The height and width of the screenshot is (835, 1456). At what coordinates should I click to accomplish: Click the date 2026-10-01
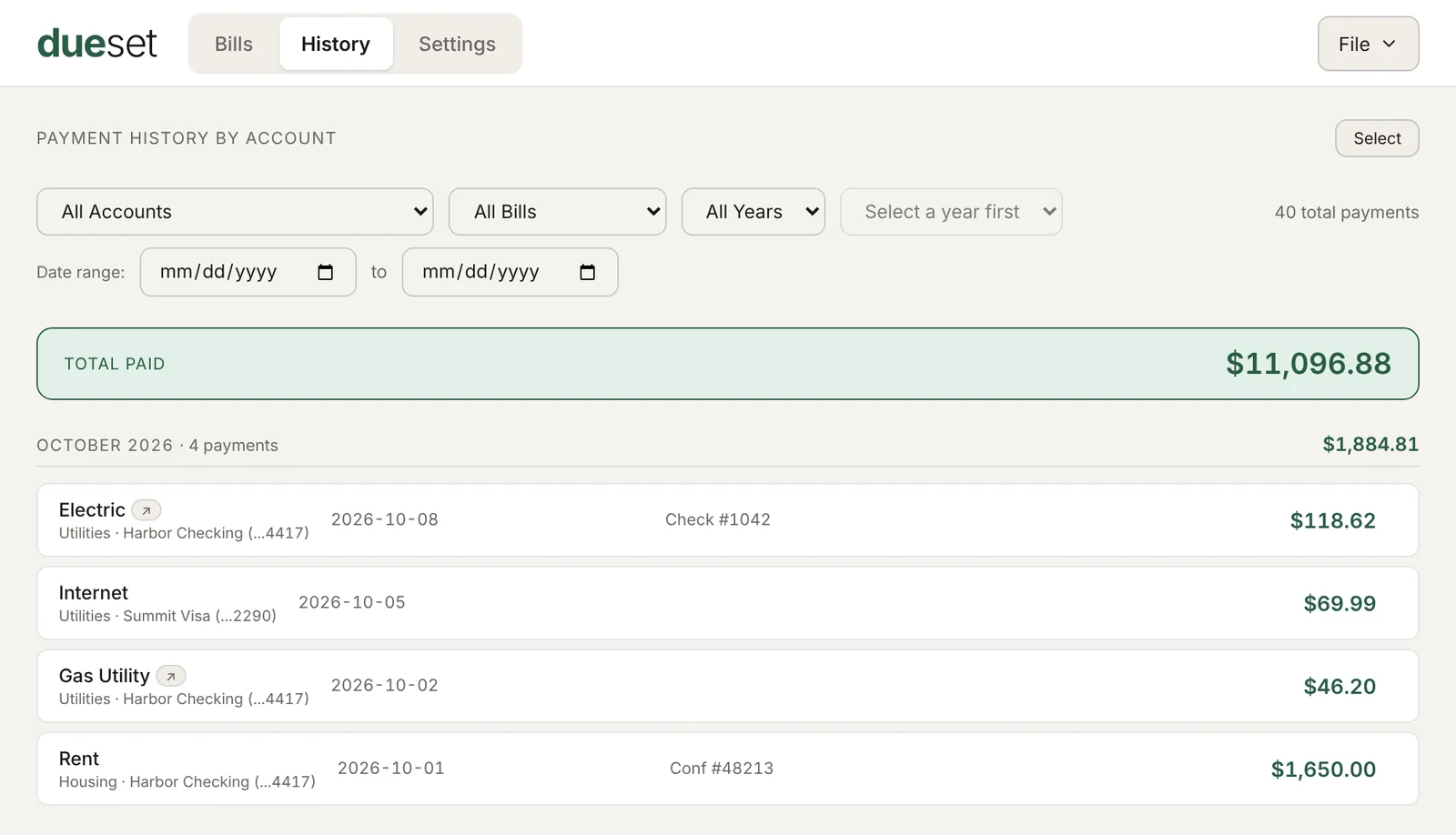(391, 768)
